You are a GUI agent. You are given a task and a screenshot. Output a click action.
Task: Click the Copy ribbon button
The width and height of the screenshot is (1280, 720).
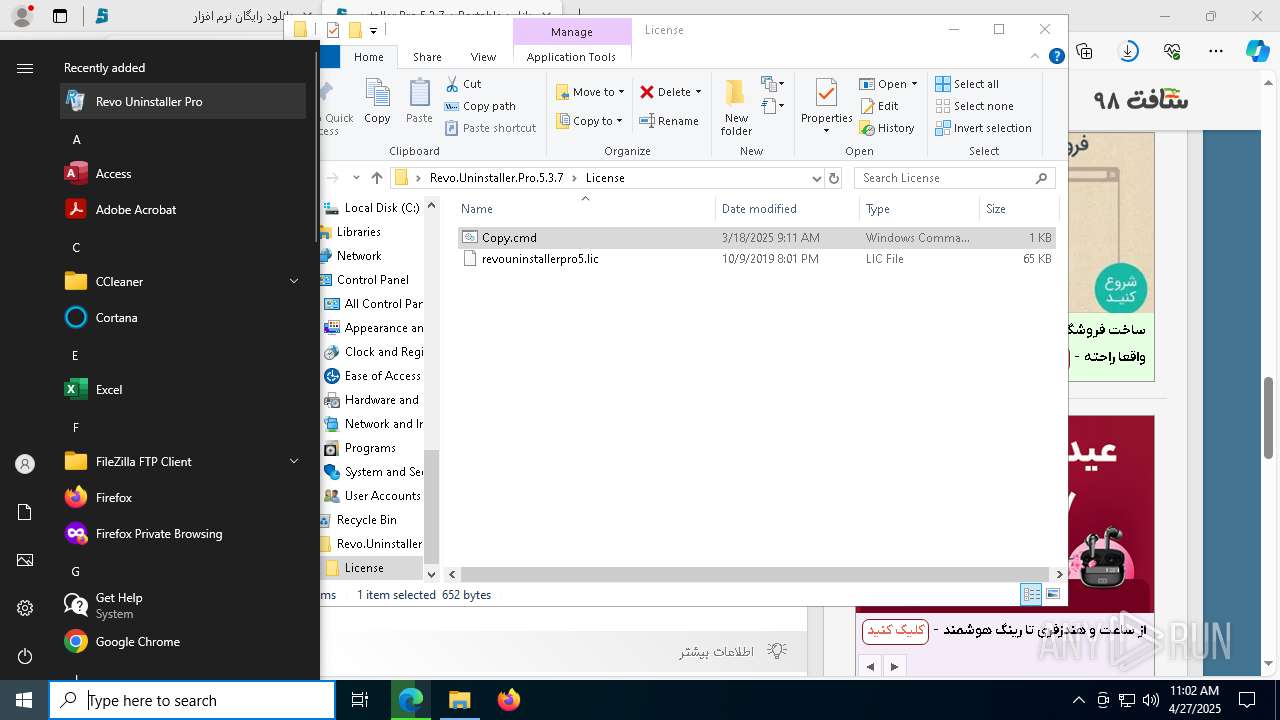(377, 102)
